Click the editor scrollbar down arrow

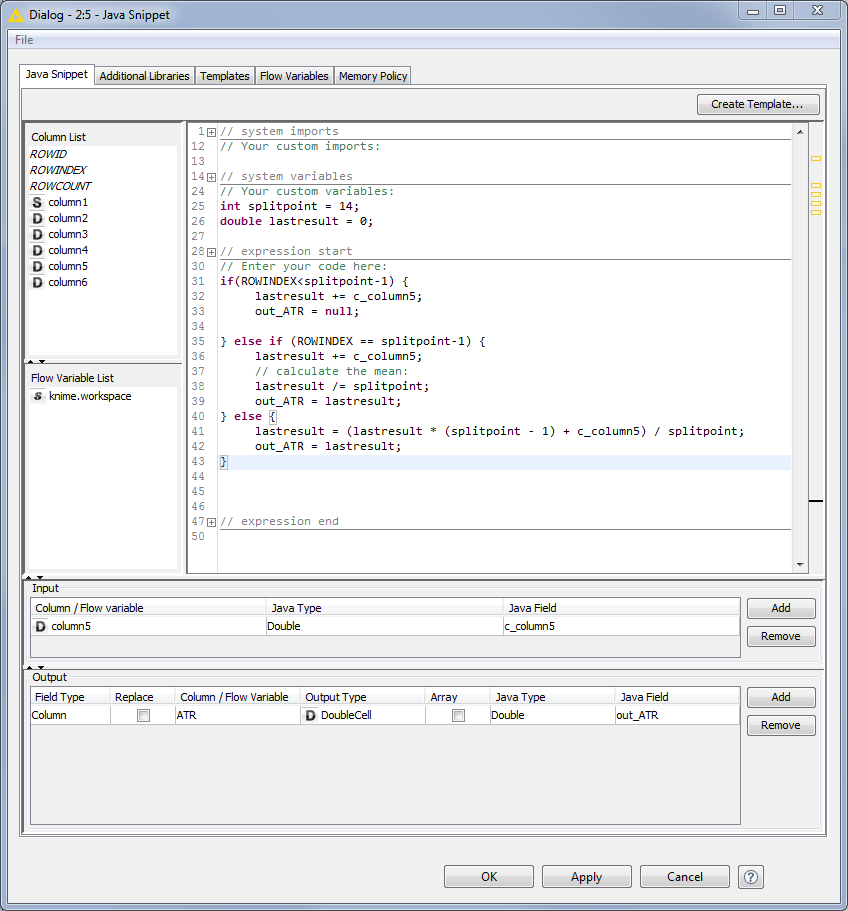coord(800,564)
